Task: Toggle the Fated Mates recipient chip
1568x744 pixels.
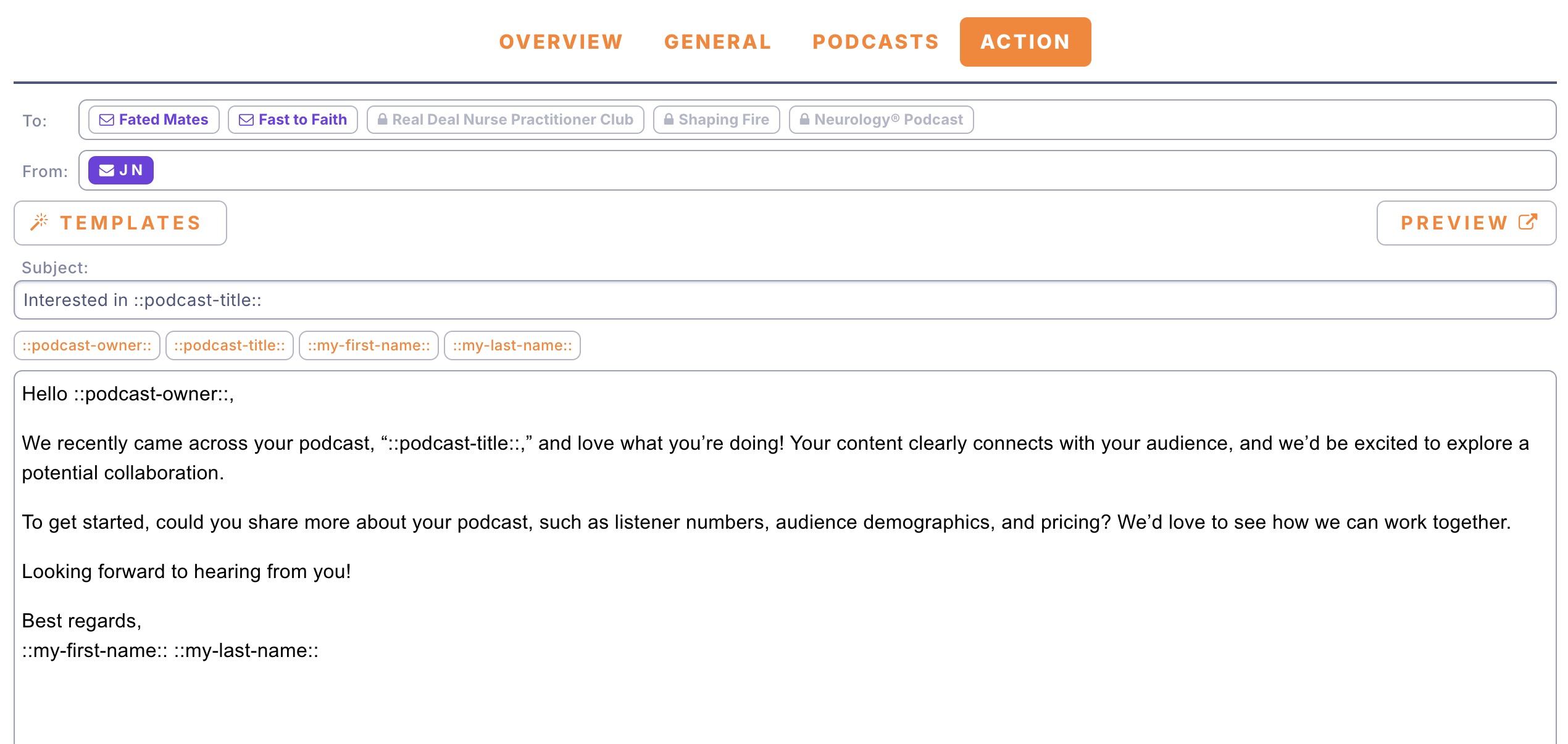Action: tap(153, 120)
